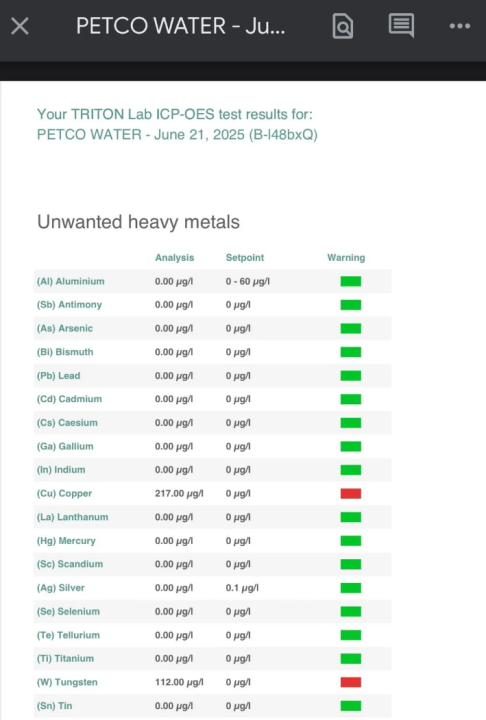Select the (Sn) Tin element entry
The image size is (486, 720).
[x=54, y=706]
